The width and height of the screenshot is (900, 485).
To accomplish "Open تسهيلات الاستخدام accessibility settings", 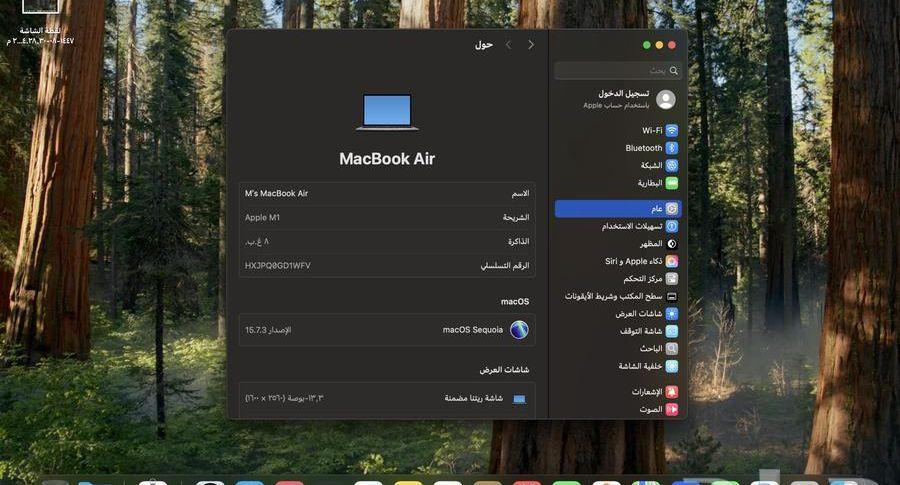I will 618,226.
